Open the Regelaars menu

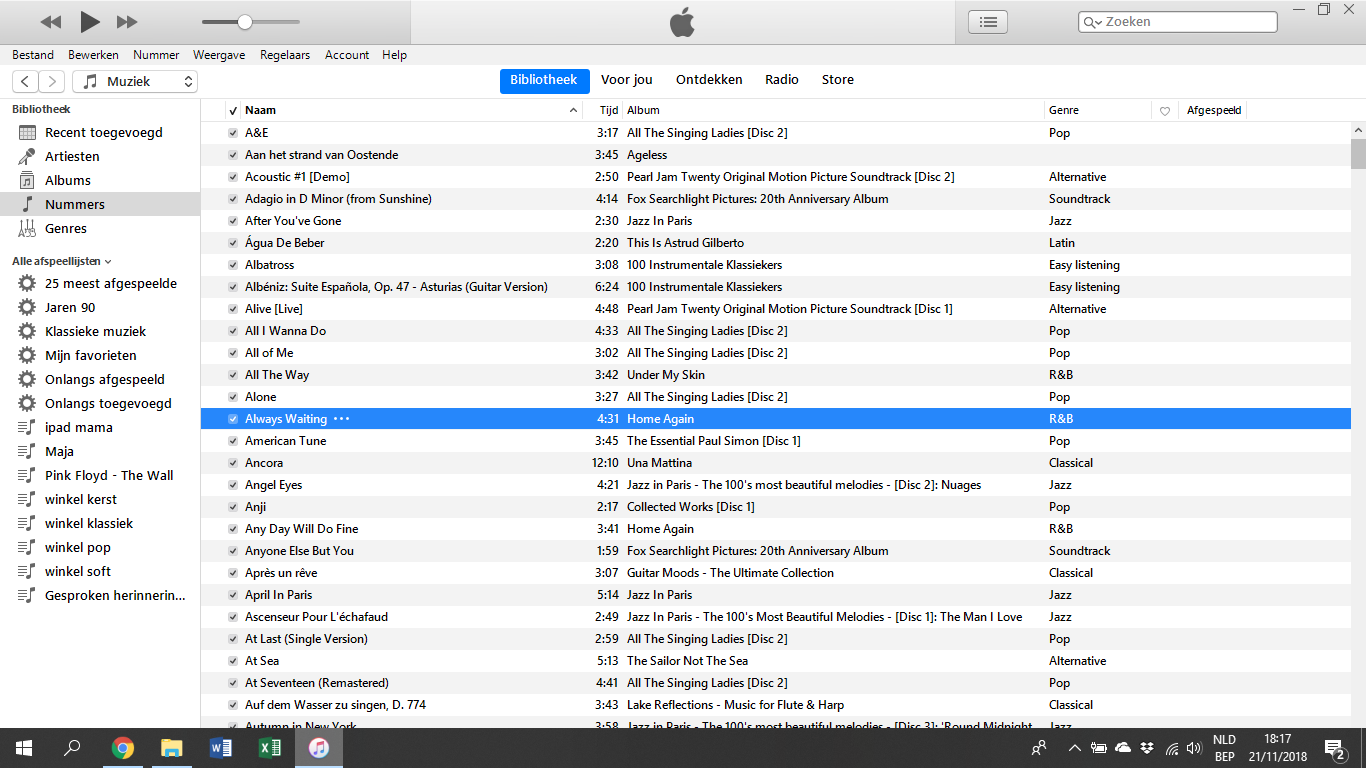tap(285, 55)
